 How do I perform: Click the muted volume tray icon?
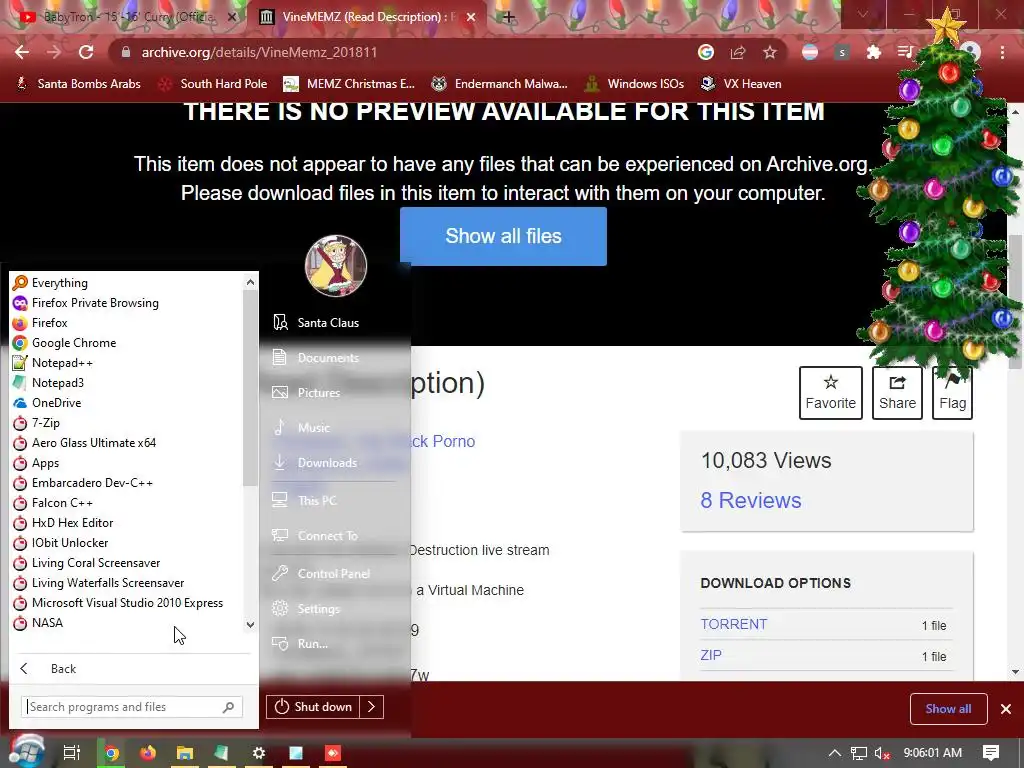tap(882, 753)
